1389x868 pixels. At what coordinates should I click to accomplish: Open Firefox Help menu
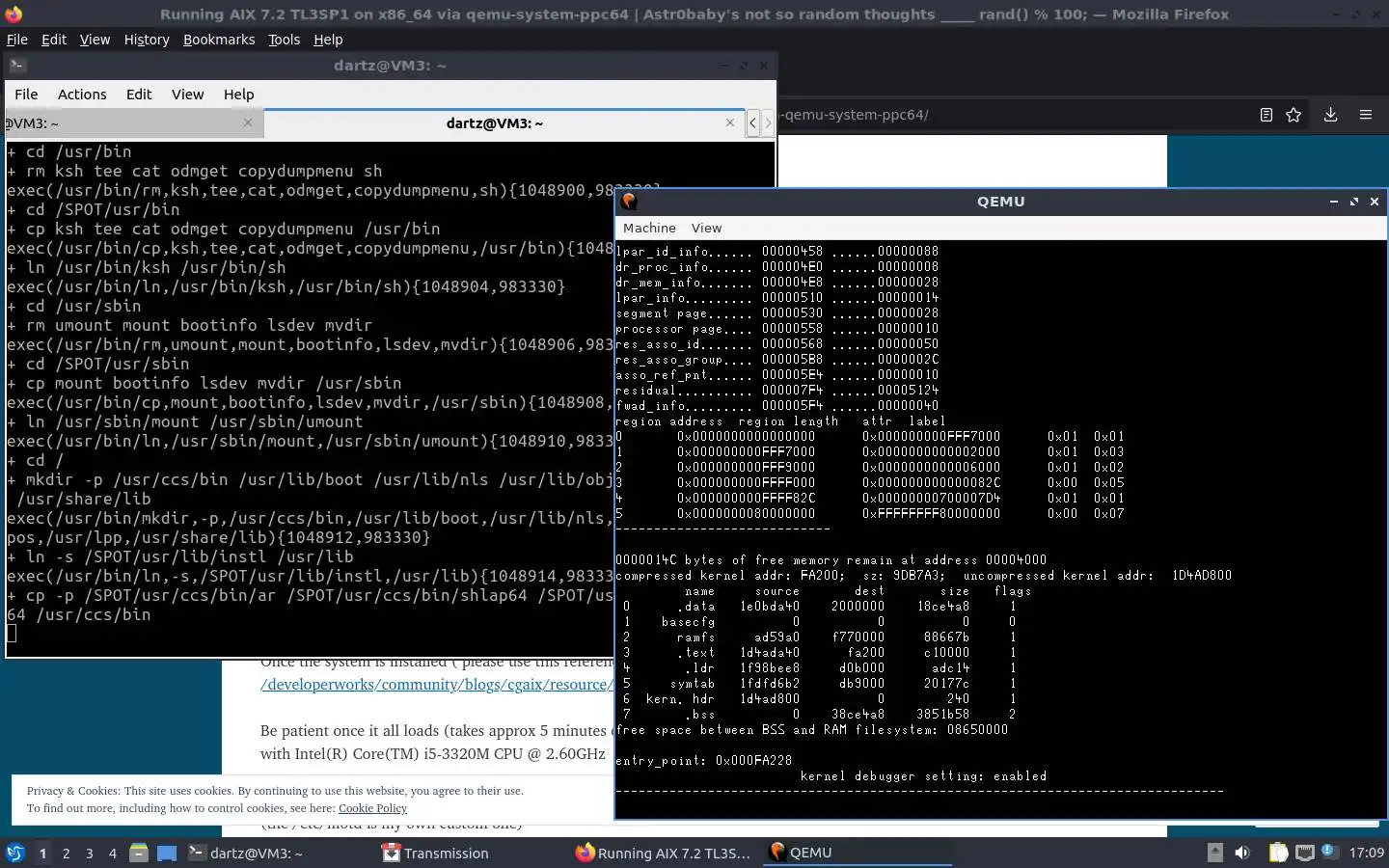point(328,40)
